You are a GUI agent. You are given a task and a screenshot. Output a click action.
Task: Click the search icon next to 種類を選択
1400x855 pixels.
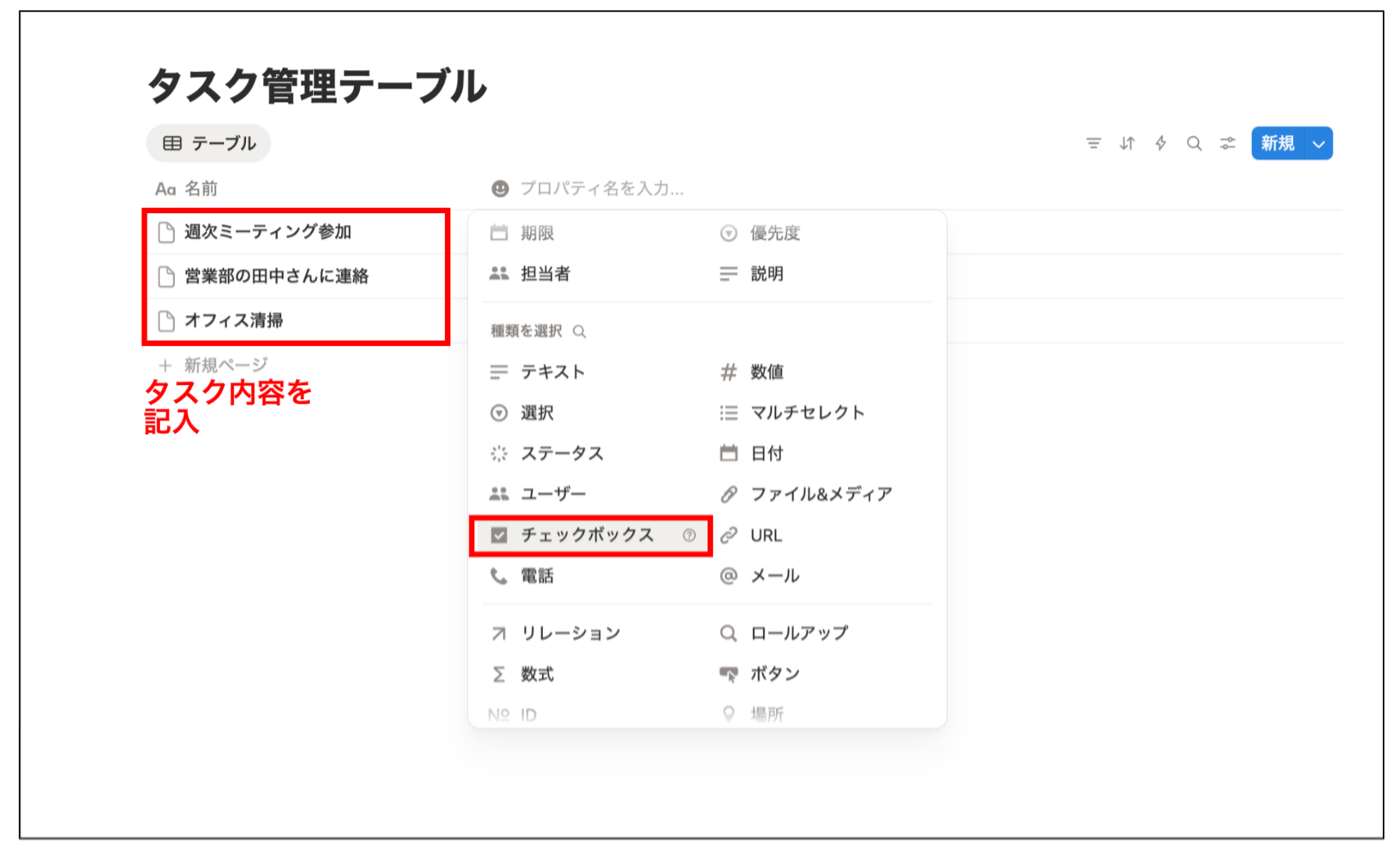click(579, 331)
